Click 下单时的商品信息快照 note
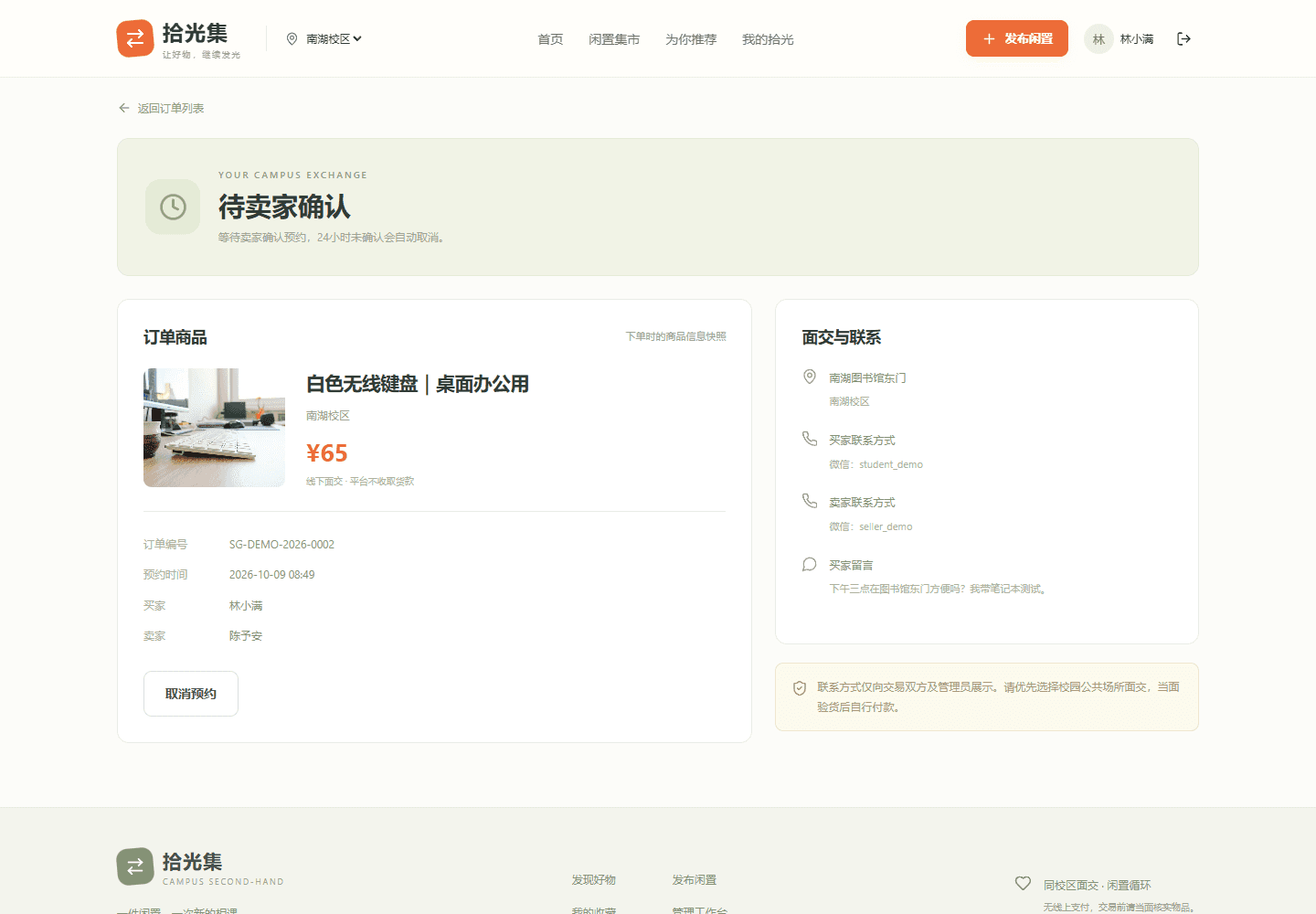The width and height of the screenshot is (1316, 914). (x=675, y=336)
